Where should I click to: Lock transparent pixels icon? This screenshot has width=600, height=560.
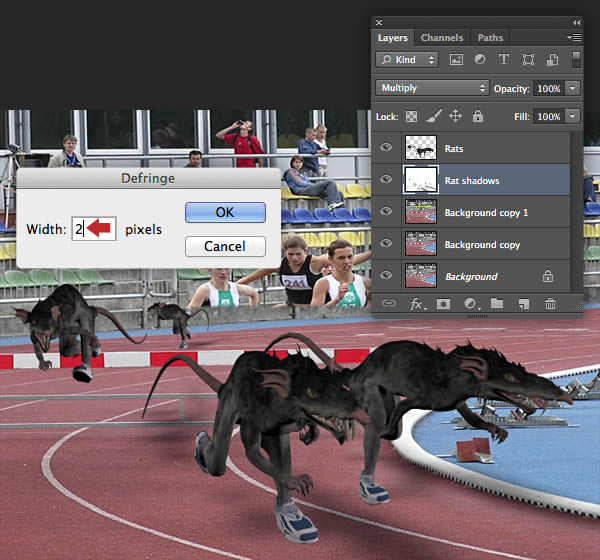pos(411,116)
